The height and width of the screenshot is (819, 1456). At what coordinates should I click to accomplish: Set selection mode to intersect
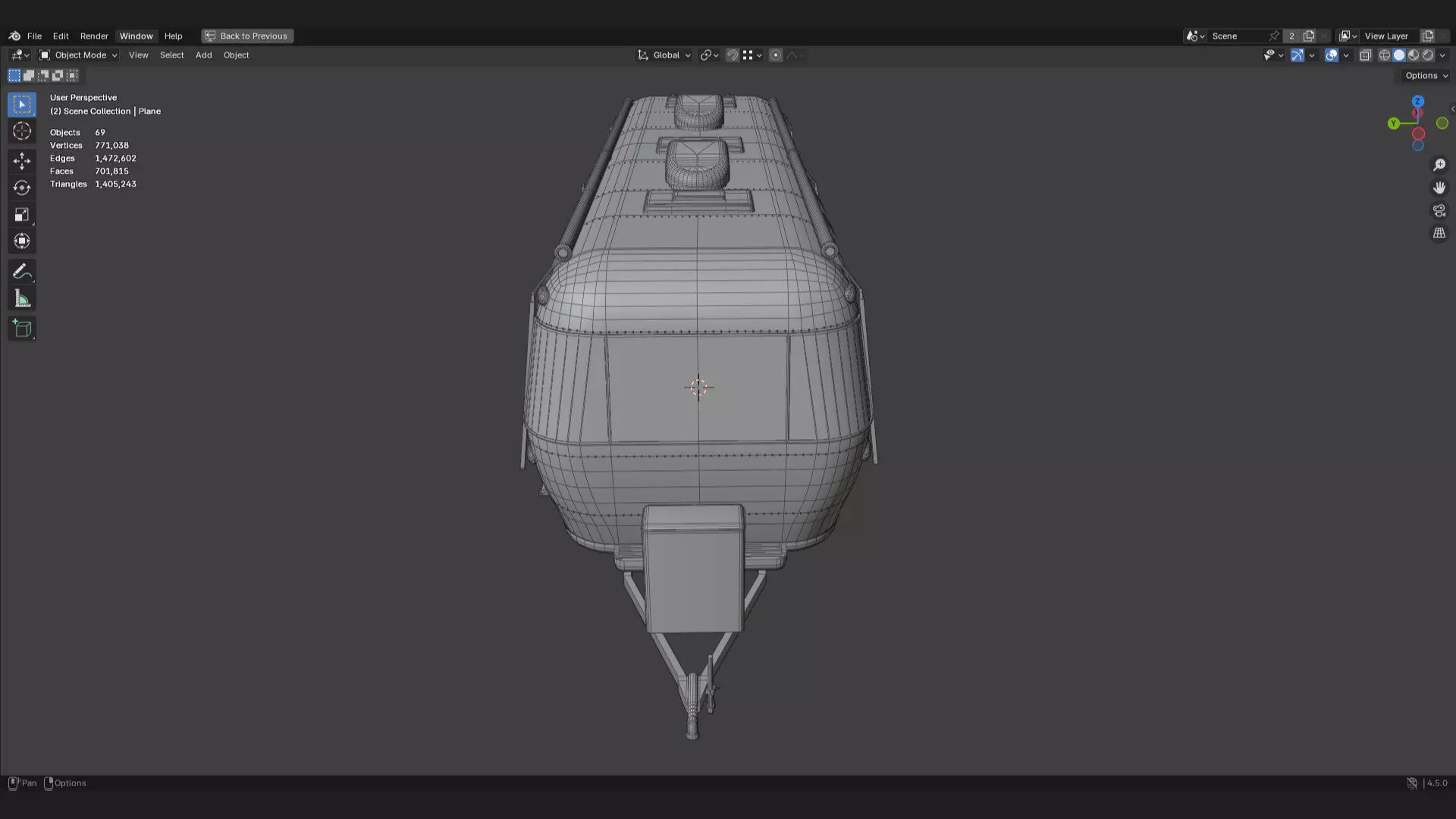click(x=72, y=75)
